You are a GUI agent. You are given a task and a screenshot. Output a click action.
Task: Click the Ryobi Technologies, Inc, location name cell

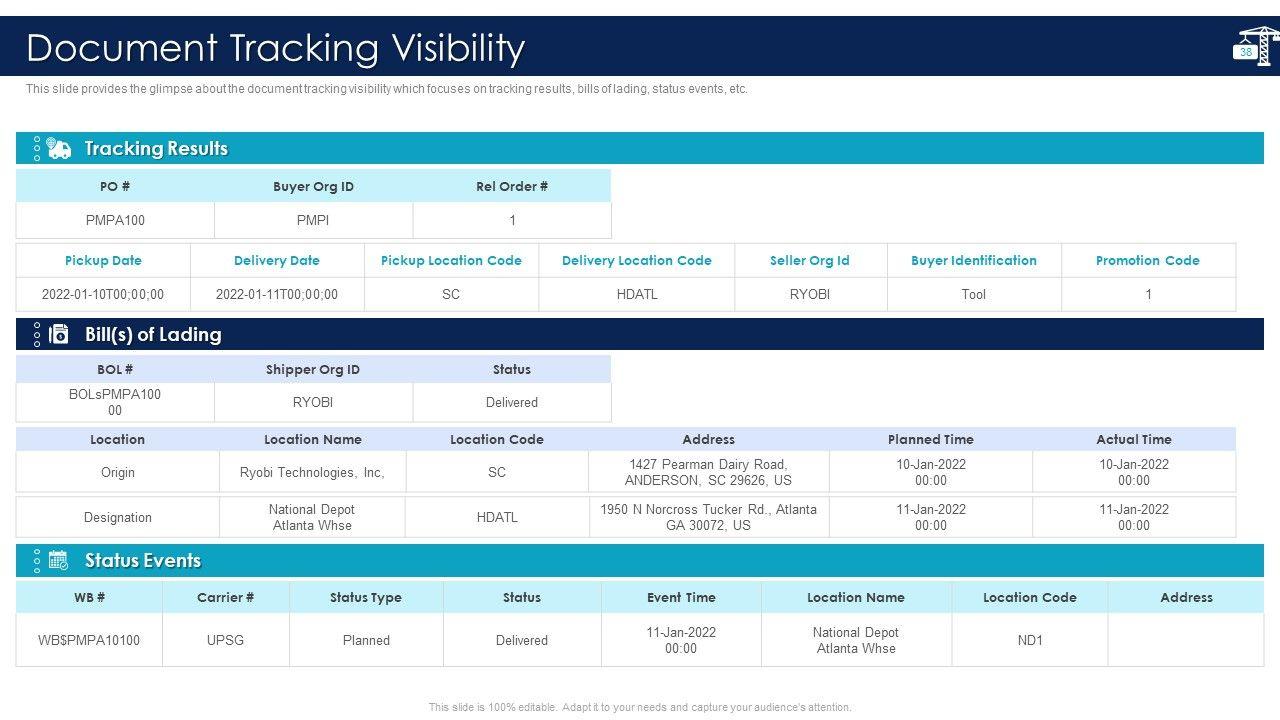point(312,472)
